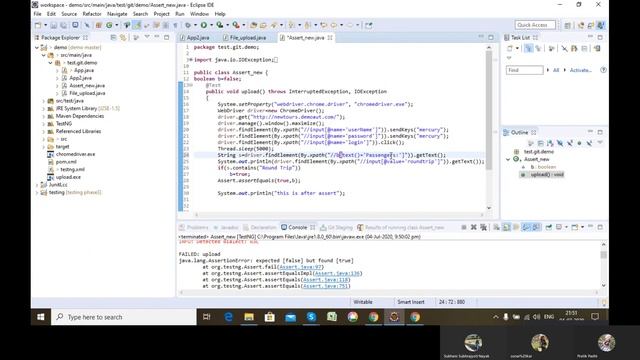The image size is (640, 360).
Task: Open Skype from the Windows taskbar
Action: pyautogui.click(x=311, y=317)
